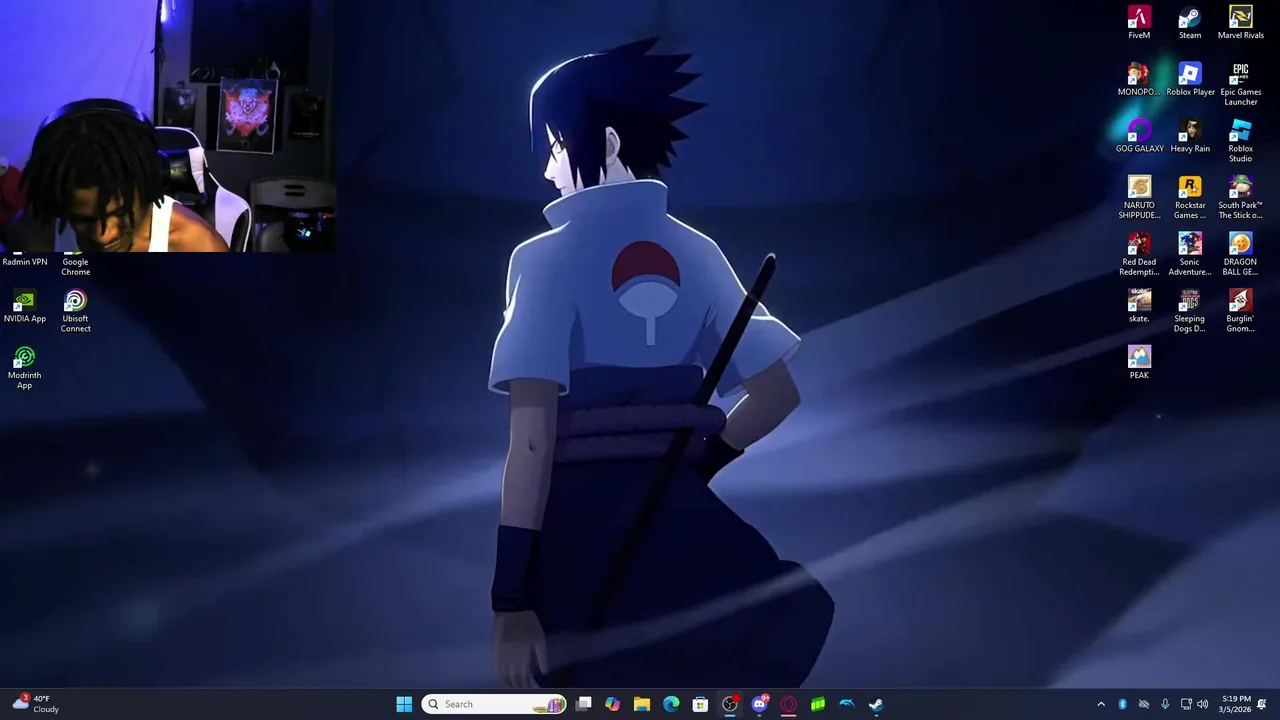Expand the hidden system tray icons chevron
Viewport: 1280px width, 720px height.
[x=1101, y=704]
